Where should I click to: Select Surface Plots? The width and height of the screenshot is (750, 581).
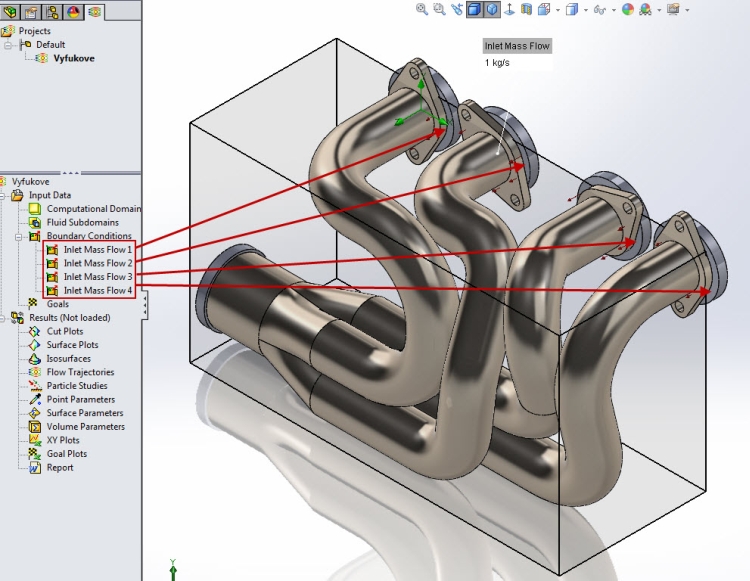pyautogui.click(x=72, y=345)
